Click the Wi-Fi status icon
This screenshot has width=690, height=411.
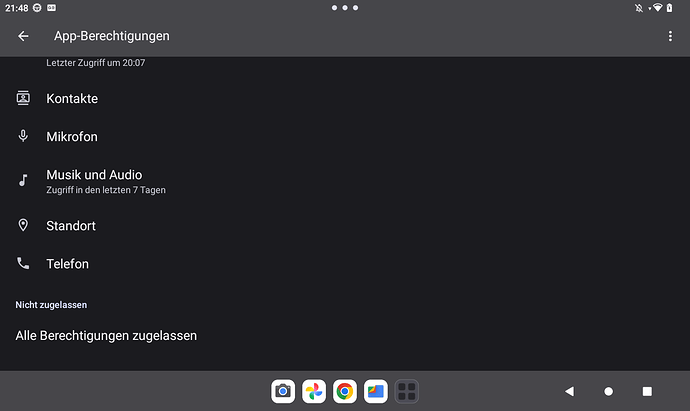click(x=657, y=7)
